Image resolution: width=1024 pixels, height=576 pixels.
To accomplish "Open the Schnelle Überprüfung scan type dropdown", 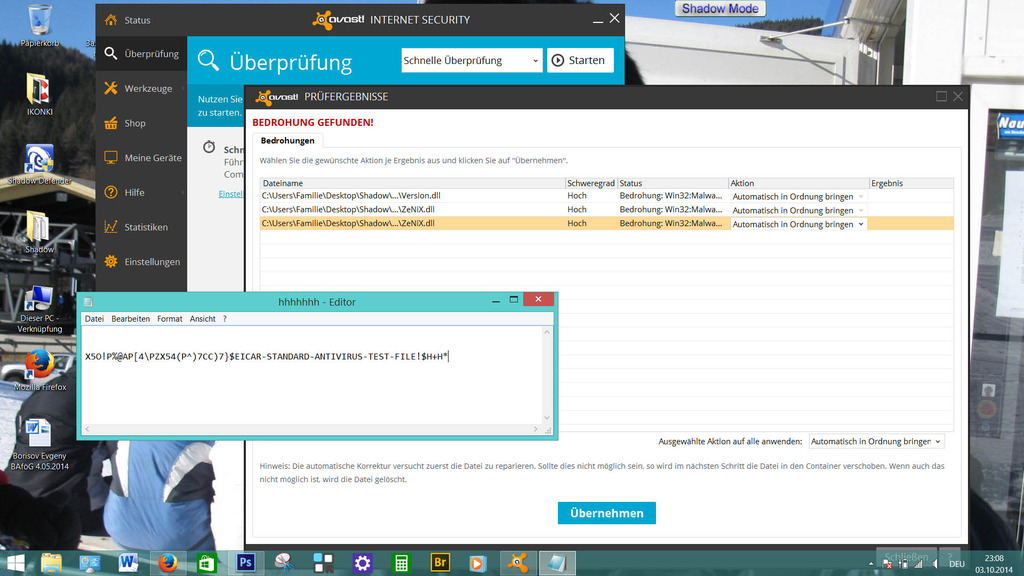I will pos(472,60).
